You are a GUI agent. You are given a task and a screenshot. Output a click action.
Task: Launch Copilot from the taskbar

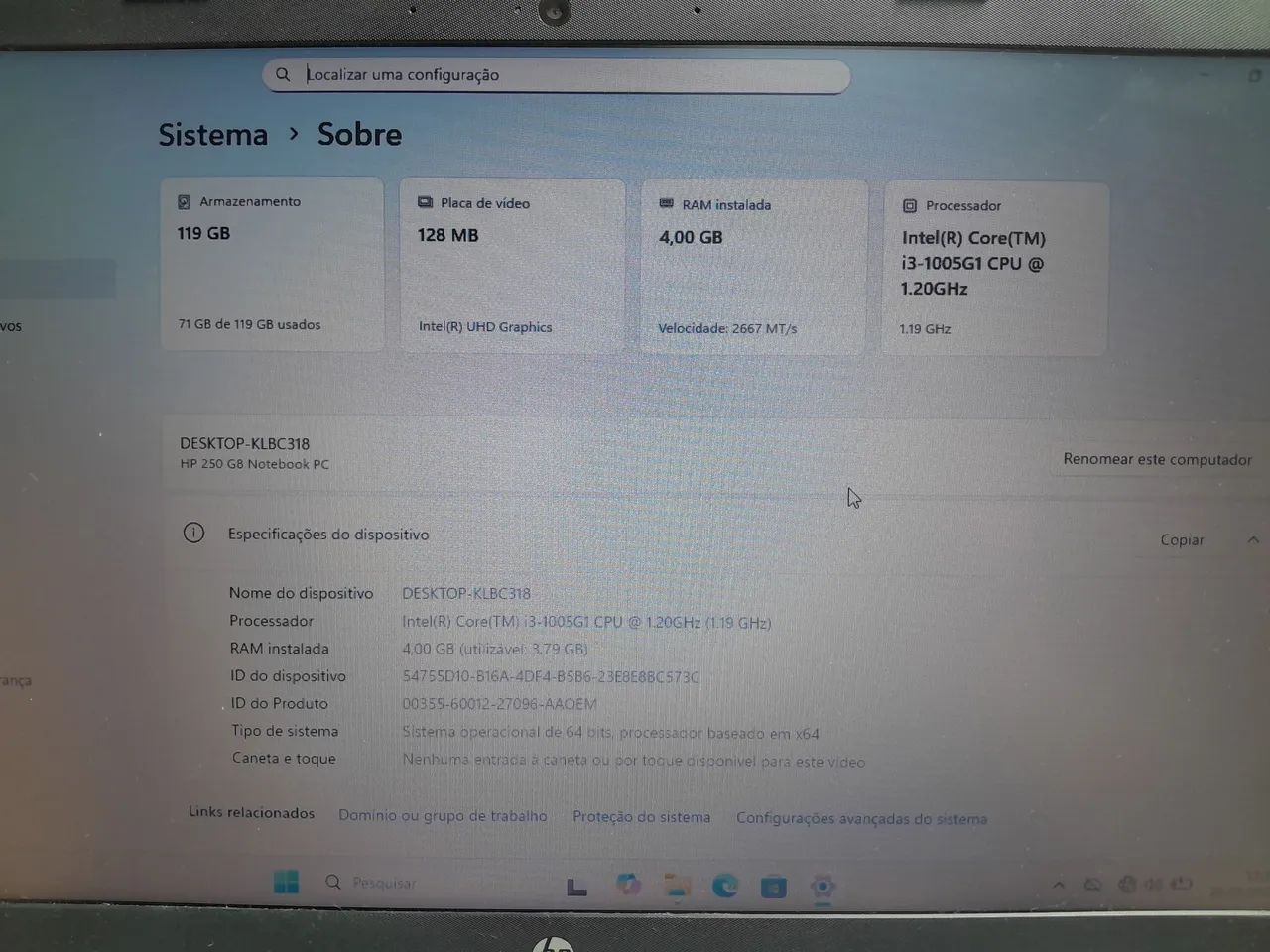pyautogui.click(x=627, y=885)
